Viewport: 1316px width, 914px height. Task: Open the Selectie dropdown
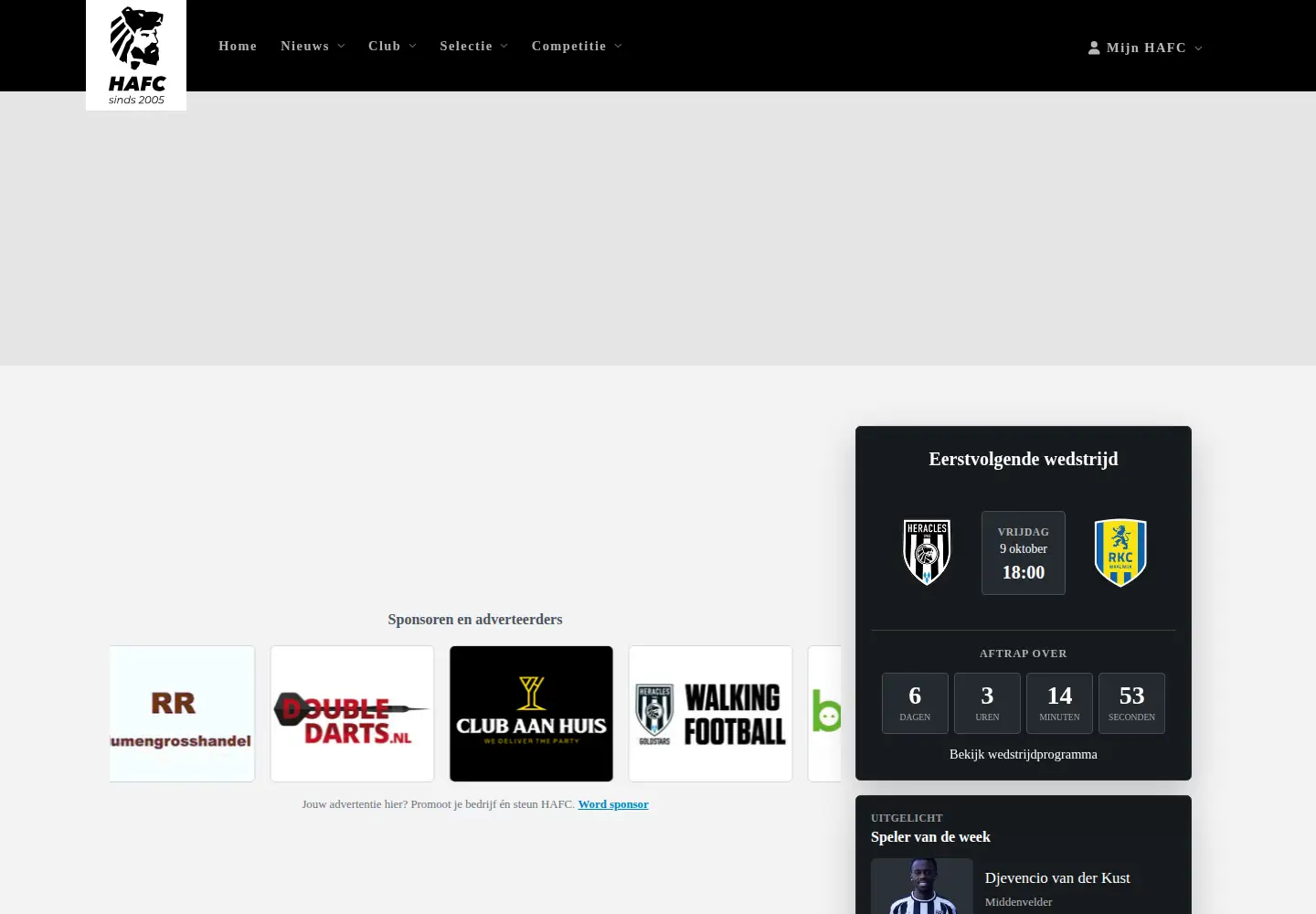tap(474, 46)
